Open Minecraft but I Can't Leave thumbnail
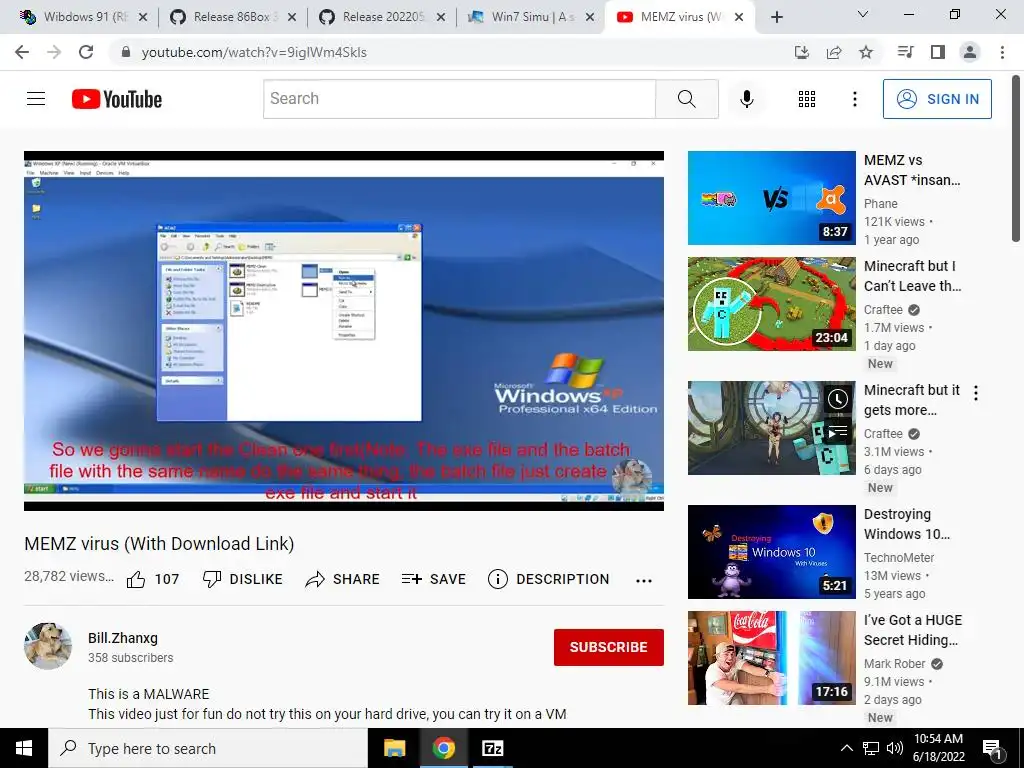The image size is (1024, 768). pyautogui.click(x=771, y=304)
